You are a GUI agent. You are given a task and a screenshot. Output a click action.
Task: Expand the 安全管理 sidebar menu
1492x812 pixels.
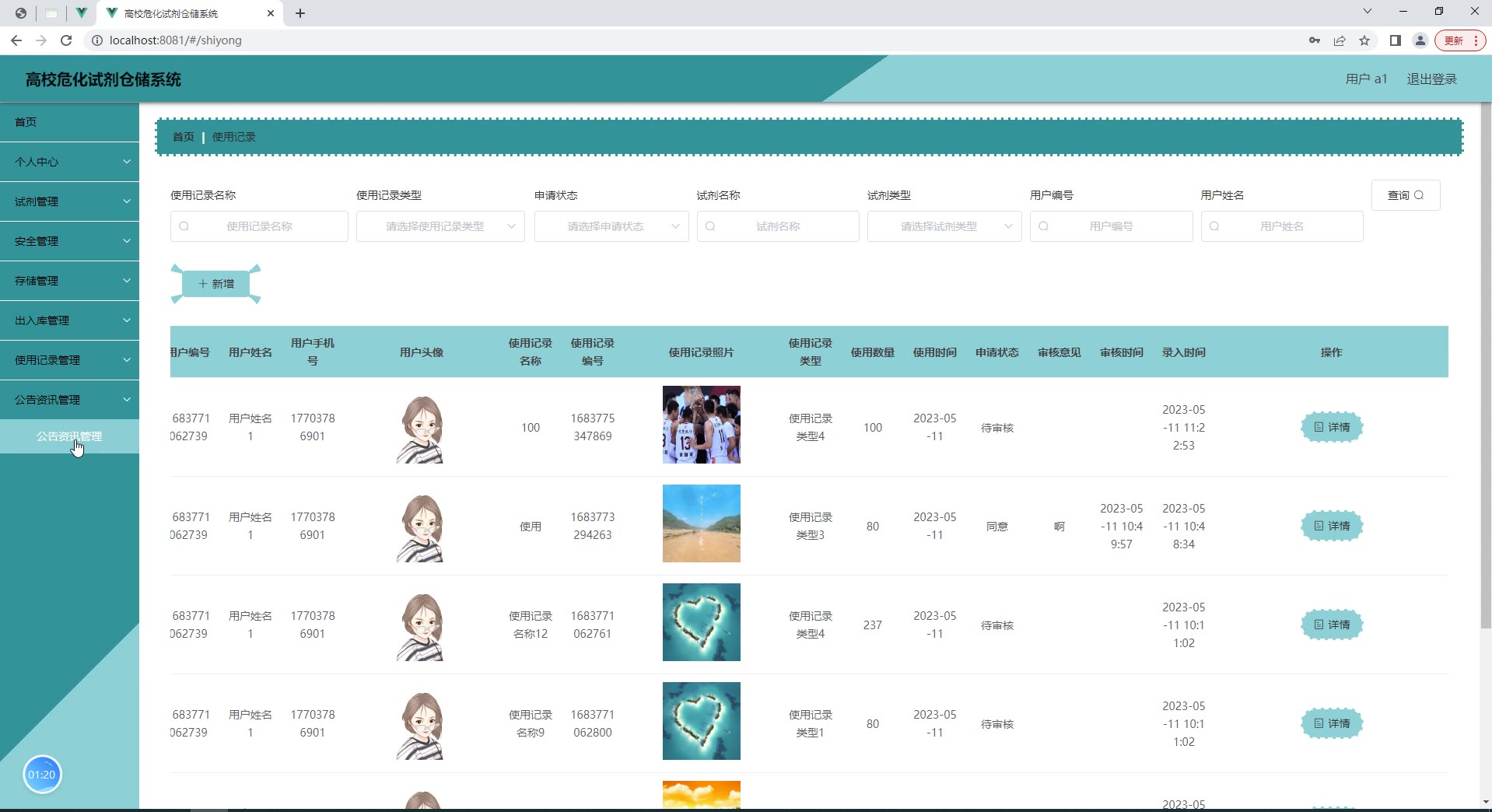pyautogui.click(x=69, y=241)
